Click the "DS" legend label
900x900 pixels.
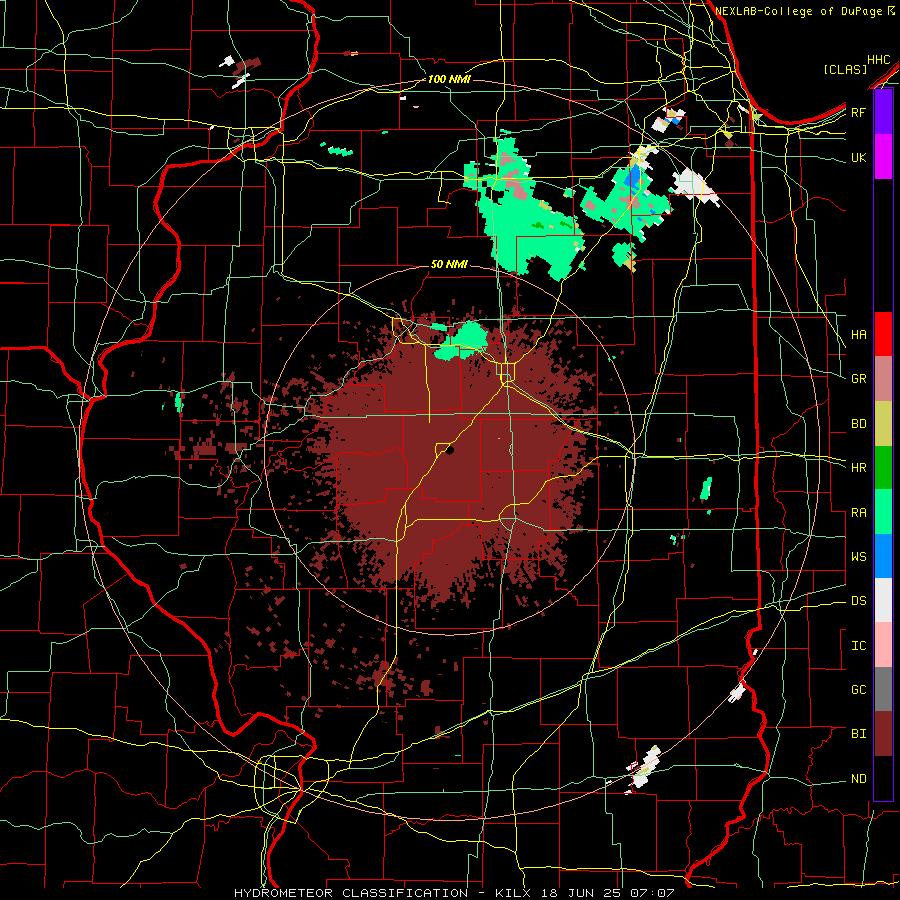pyautogui.click(x=859, y=601)
